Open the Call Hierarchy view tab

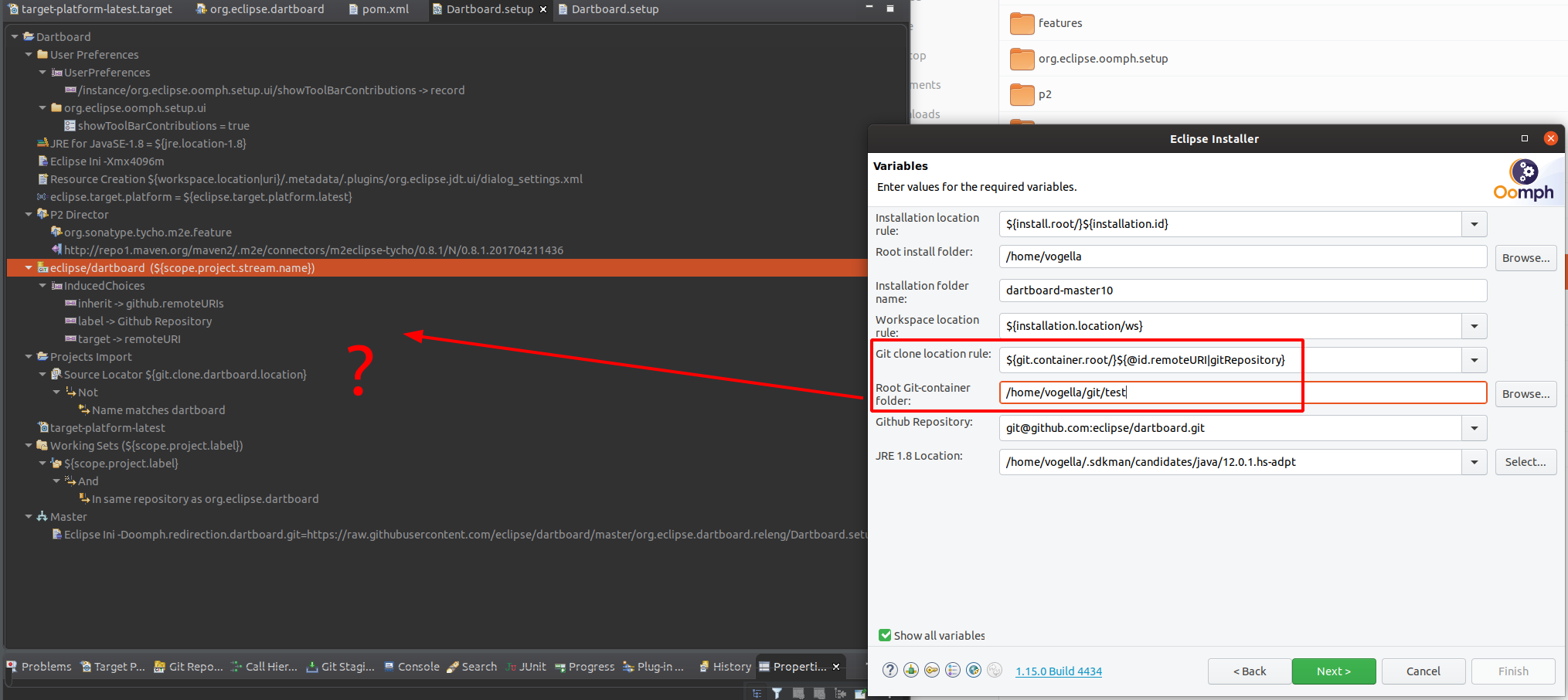tap(264, 667)
